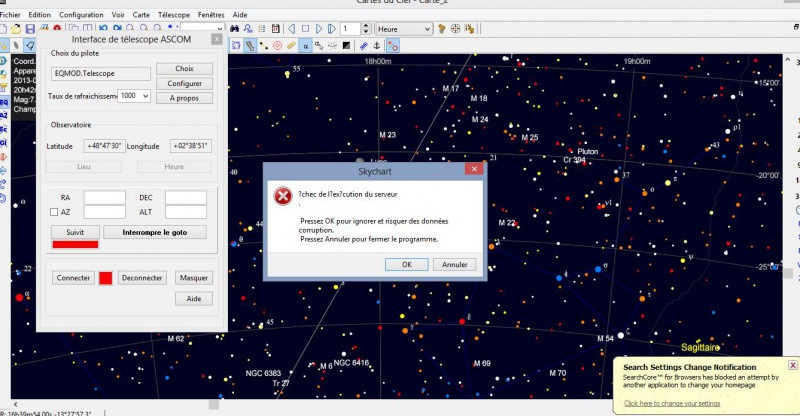800x416 pixels.
Task: Click the red tracking status bar under Suivit
Action: (x=75, y=244)
